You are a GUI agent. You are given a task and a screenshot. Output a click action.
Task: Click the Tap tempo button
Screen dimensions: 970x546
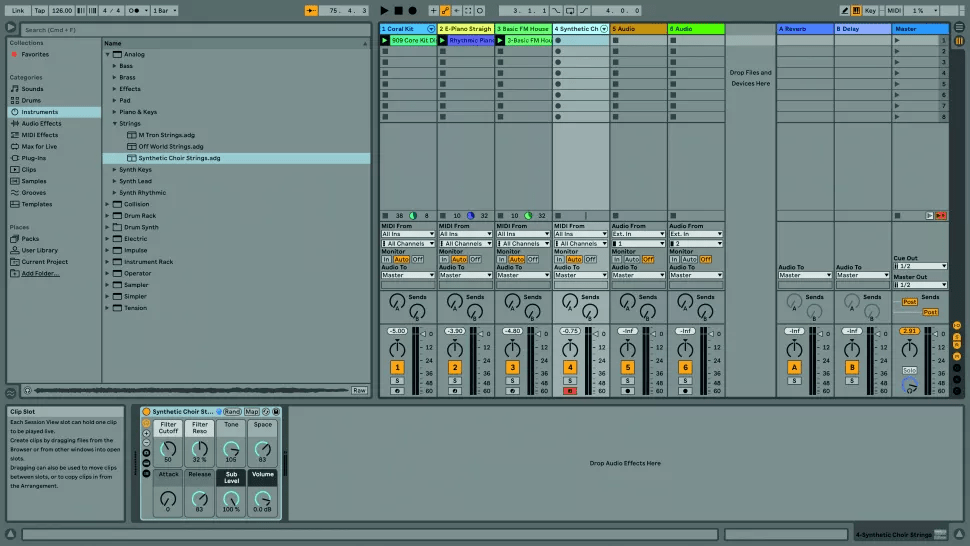(x=39, y=10)
